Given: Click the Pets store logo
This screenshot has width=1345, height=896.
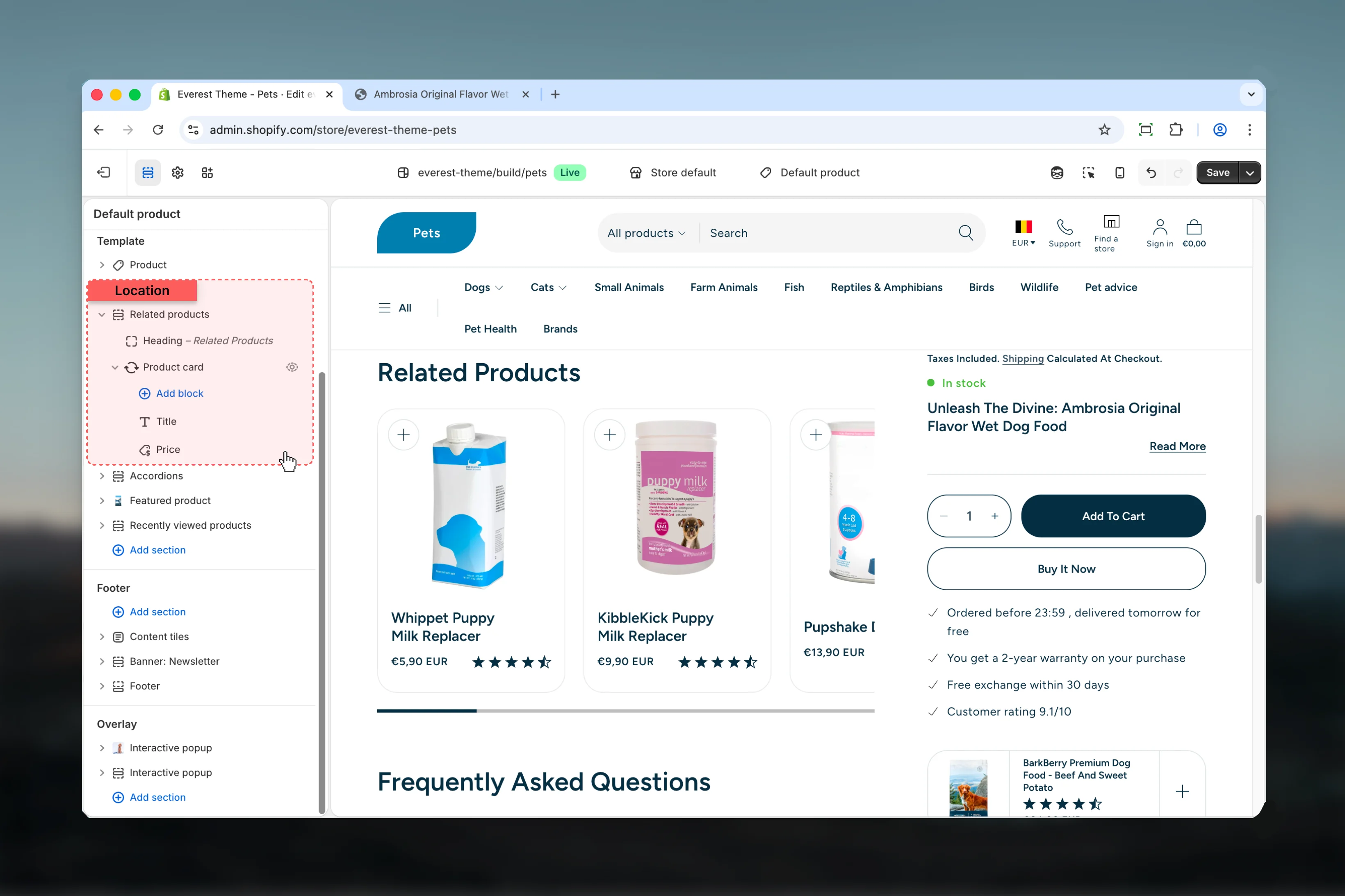Looking at the screenshot, I should (426, 232).
